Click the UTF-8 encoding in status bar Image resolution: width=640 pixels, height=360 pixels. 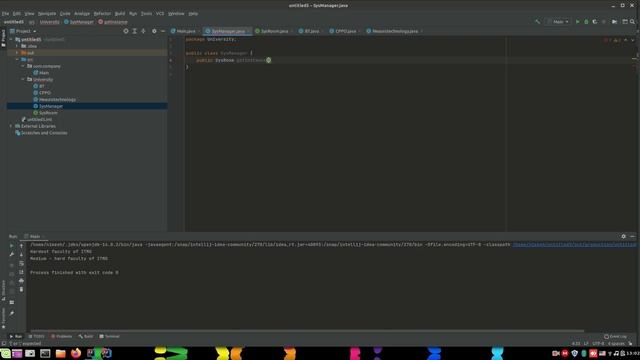[598, 344]
